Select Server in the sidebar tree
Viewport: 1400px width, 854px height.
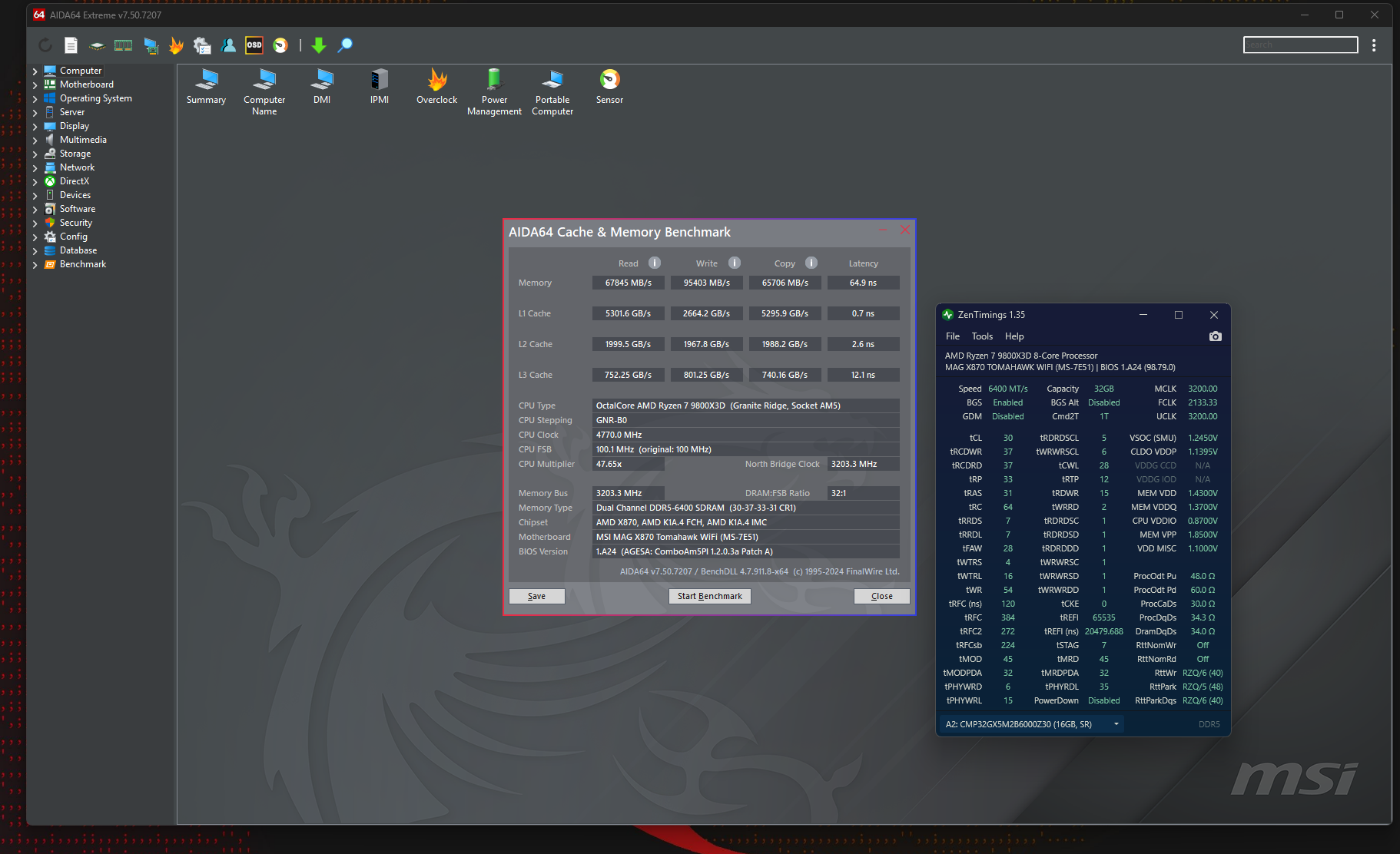(72, 112)
